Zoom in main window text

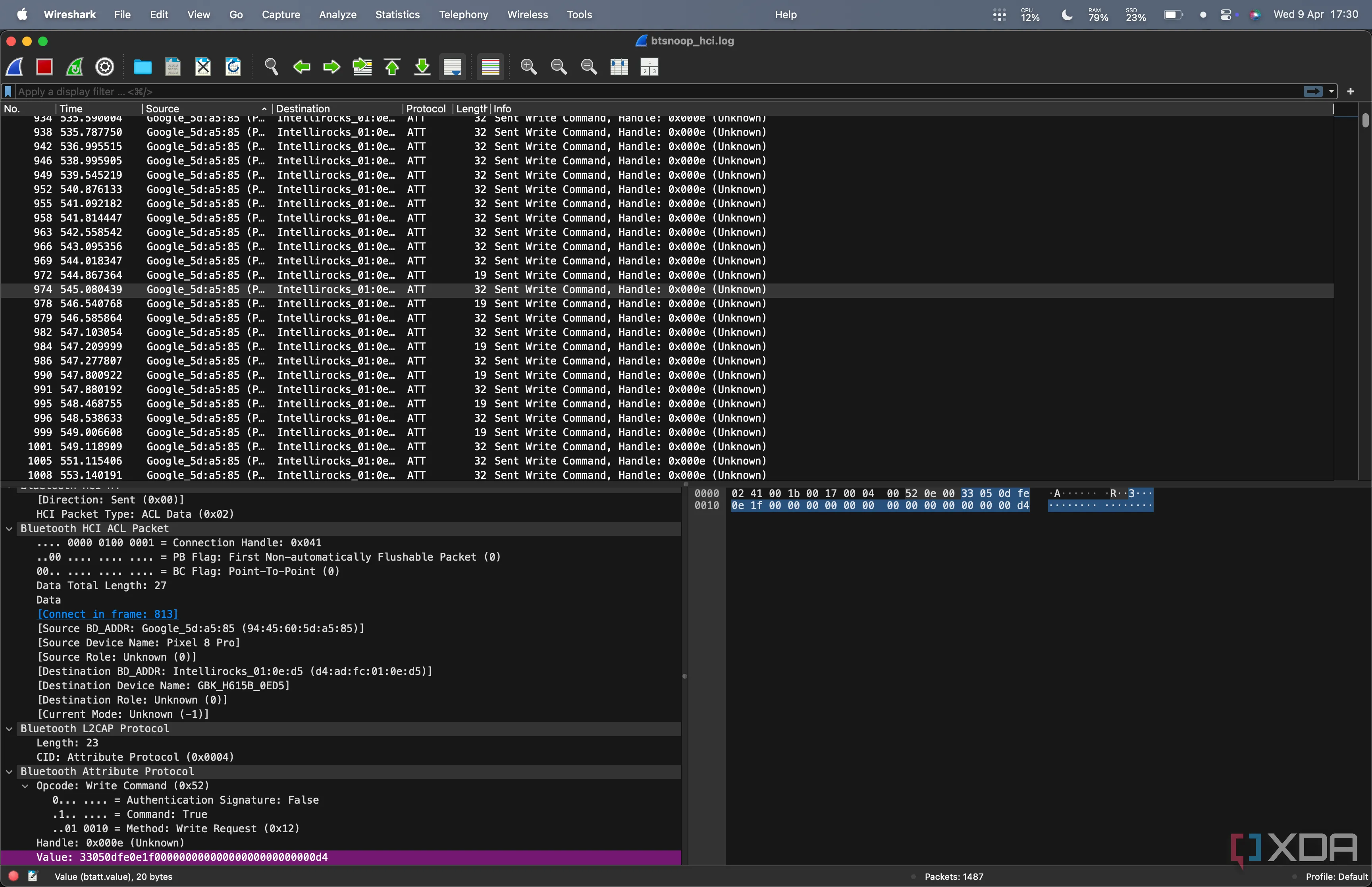[528, 67]
